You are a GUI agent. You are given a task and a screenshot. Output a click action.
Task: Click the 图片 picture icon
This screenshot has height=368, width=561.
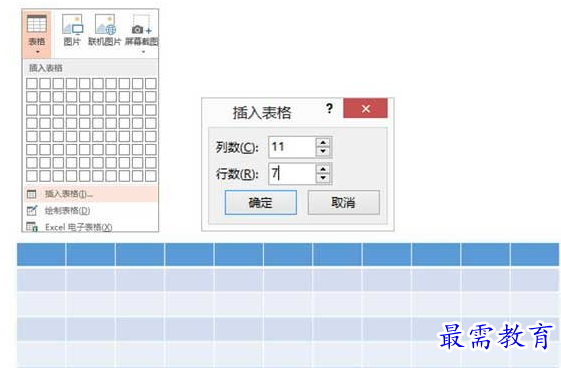pyautogui.click(x=72, y=24)
